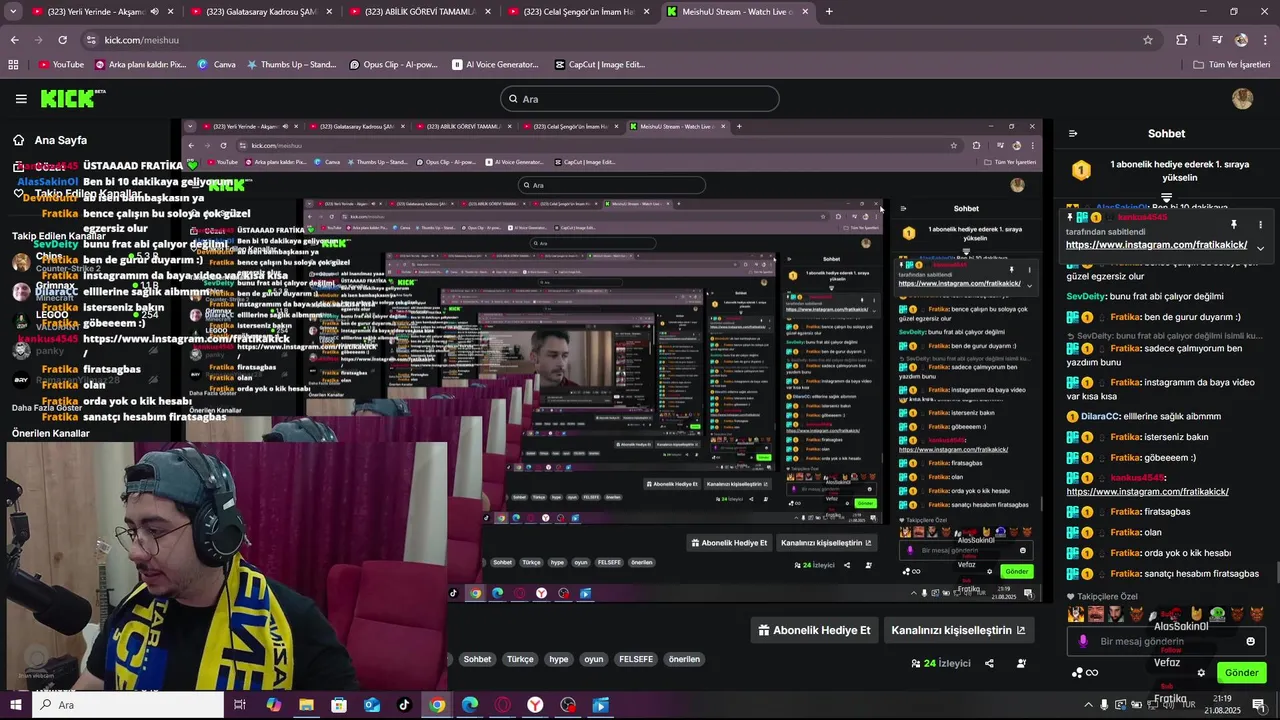Focus the Kick Ara search box
The image size is (1280, 720).
click(x=640, y=99)
